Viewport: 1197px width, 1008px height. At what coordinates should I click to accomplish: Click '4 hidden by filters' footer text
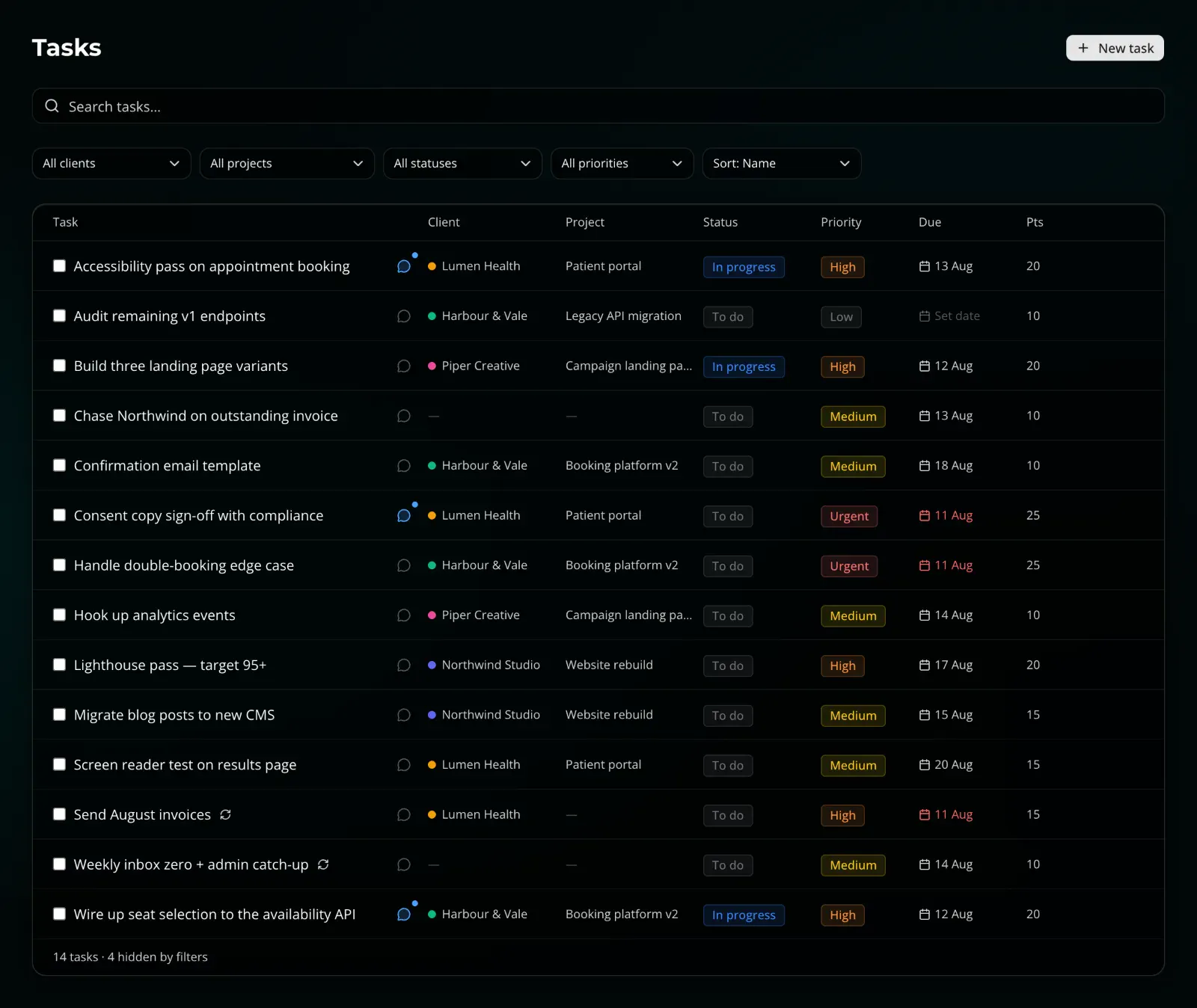pos(158,957)
